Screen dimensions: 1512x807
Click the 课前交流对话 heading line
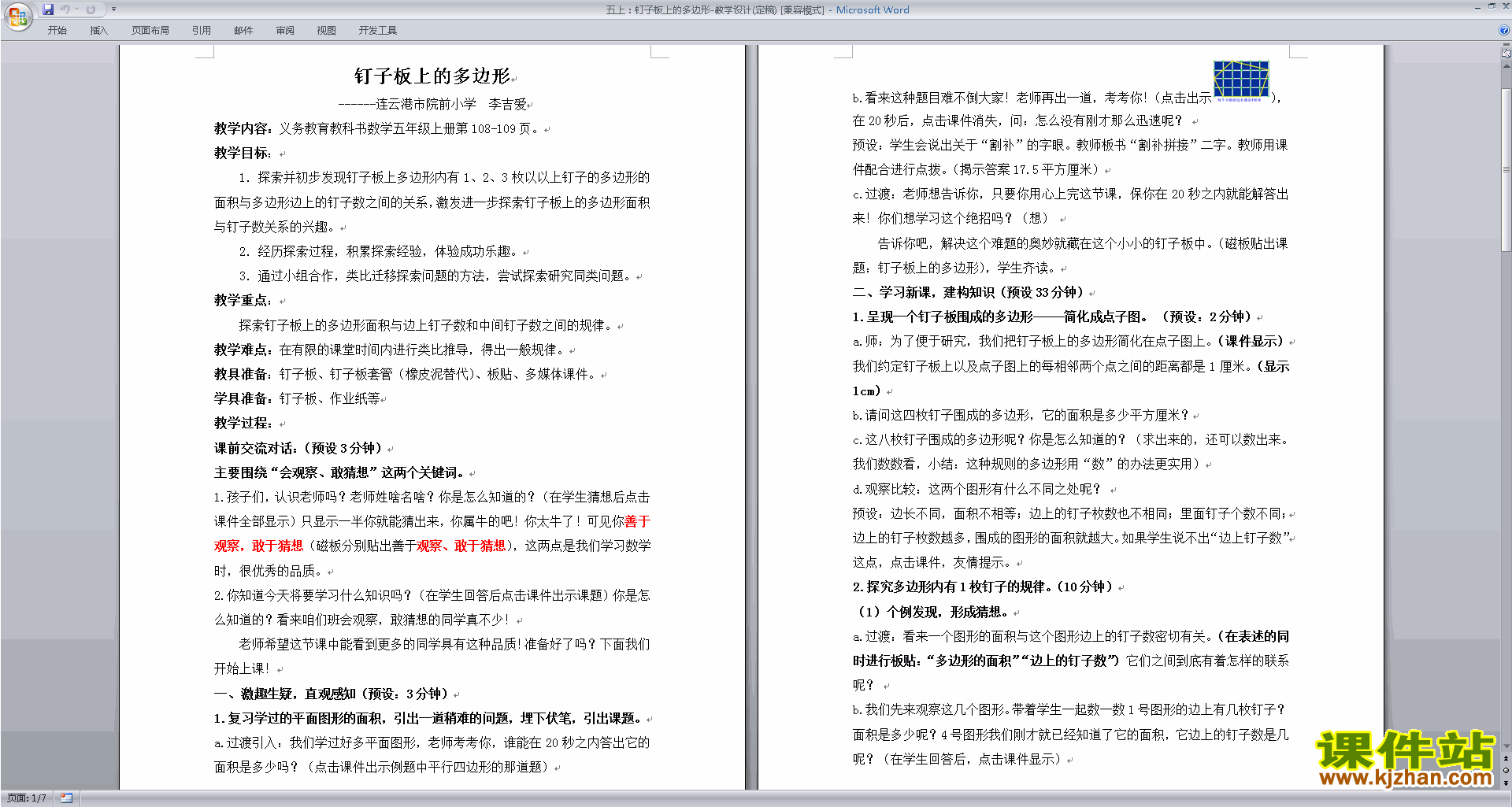coord(298,448)
